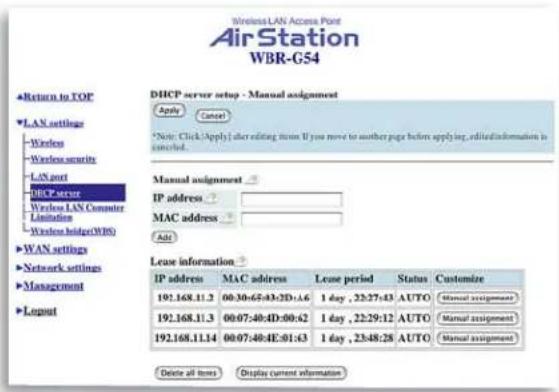This screenshot has width=559, height=392.
Task: Click Display current information button
Action: coord(291,373)
